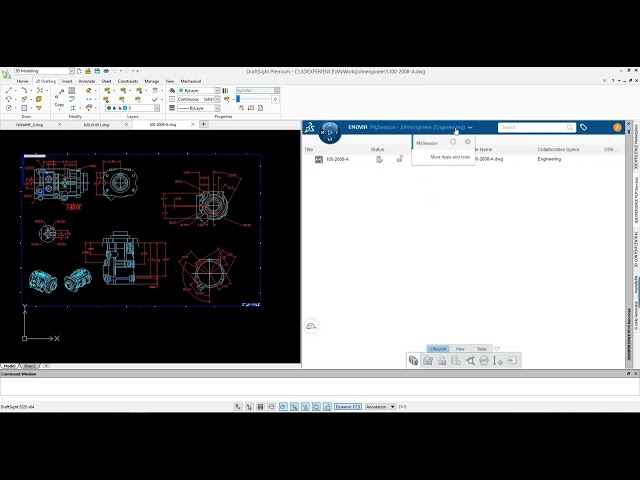Open the Continuous Solid line style dropdown

(x=217, y=99)
